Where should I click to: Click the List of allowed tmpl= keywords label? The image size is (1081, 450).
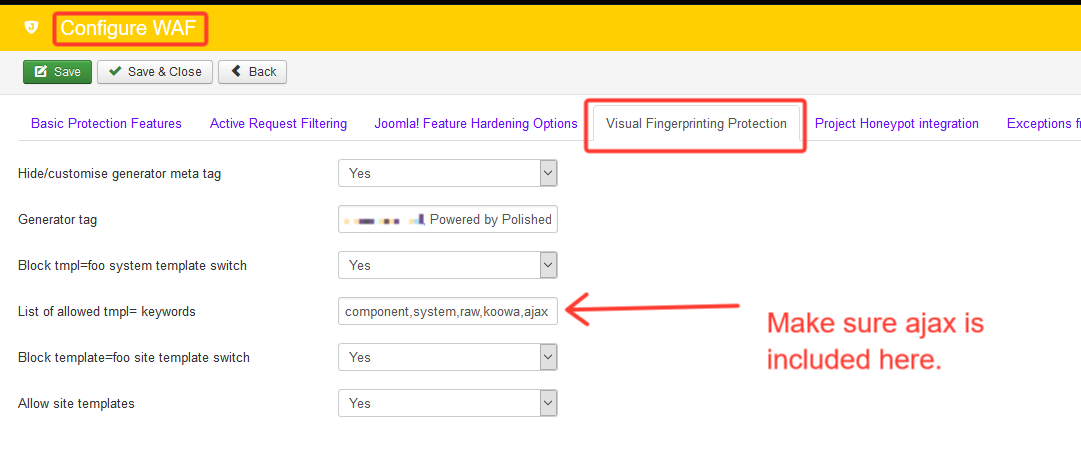pyautogui.click(x=107, y=312)
